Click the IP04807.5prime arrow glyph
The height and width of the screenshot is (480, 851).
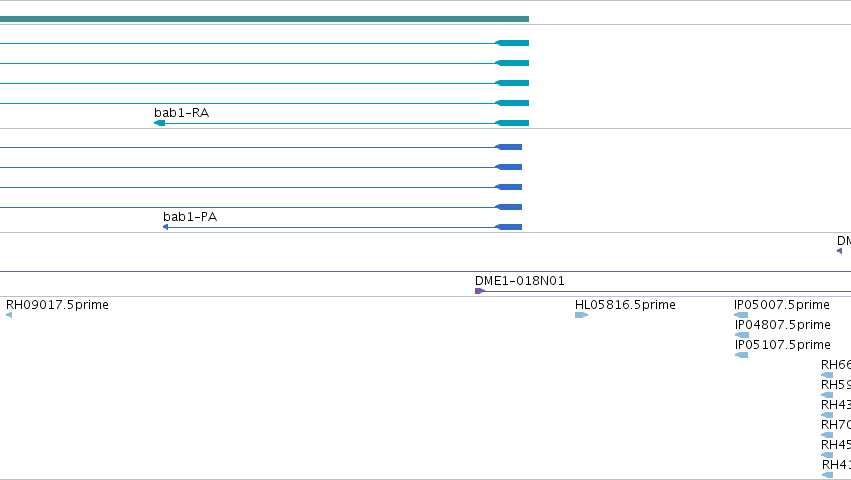[x=742, y=335]
